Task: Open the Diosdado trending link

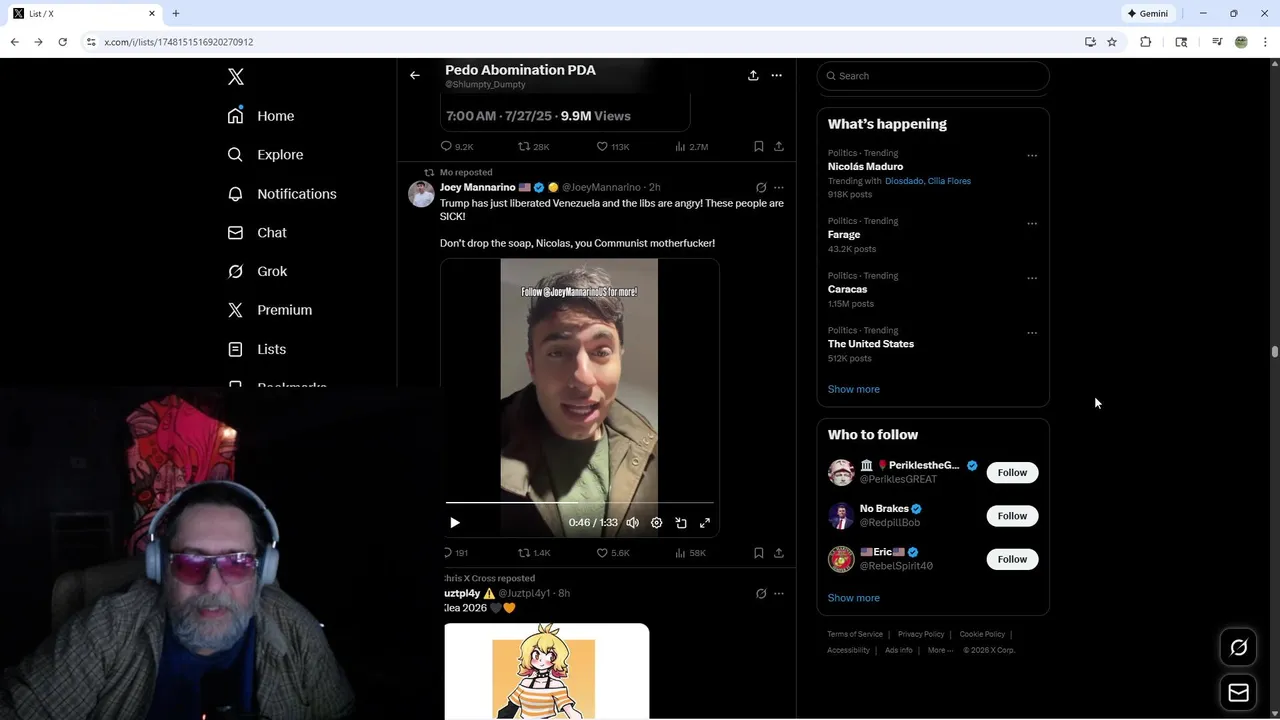Action: click(x=903, y=181)
